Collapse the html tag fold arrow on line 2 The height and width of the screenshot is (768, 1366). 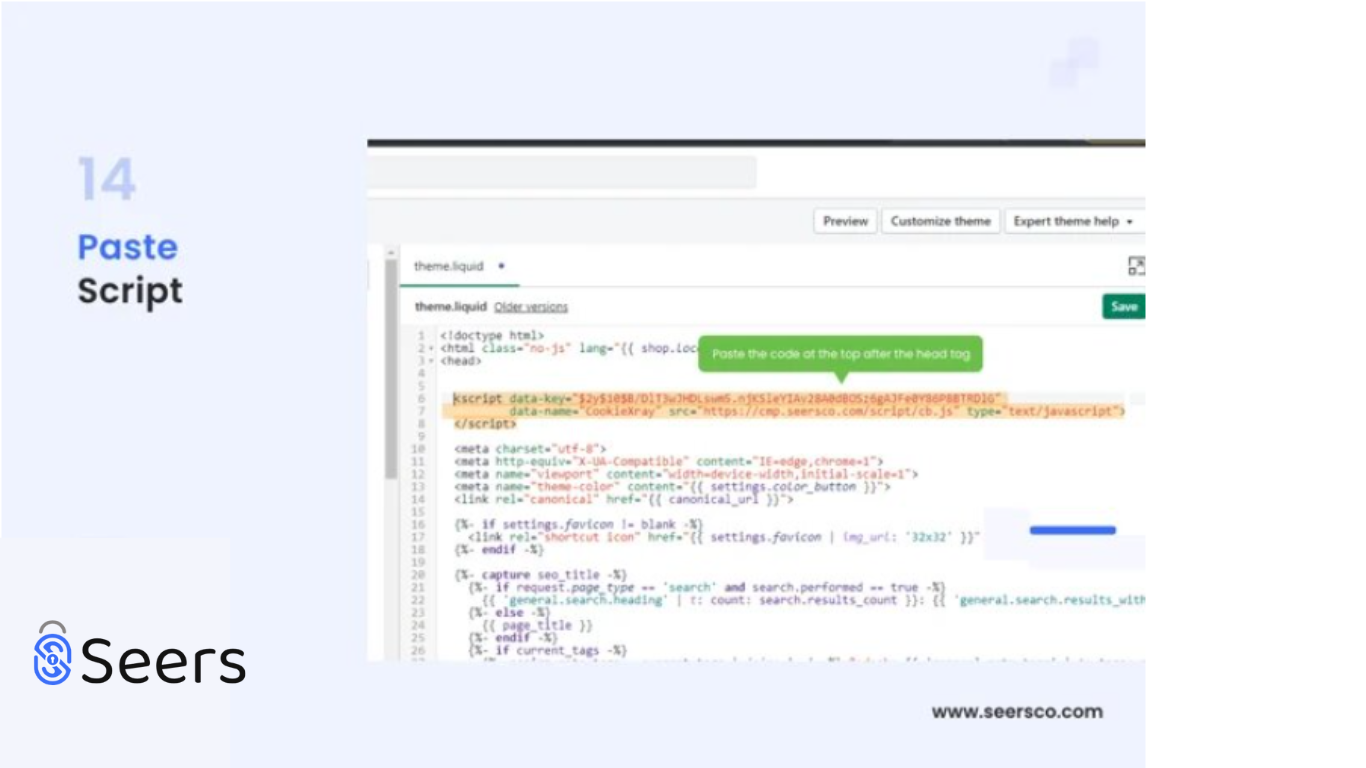[x=431, y=348]
